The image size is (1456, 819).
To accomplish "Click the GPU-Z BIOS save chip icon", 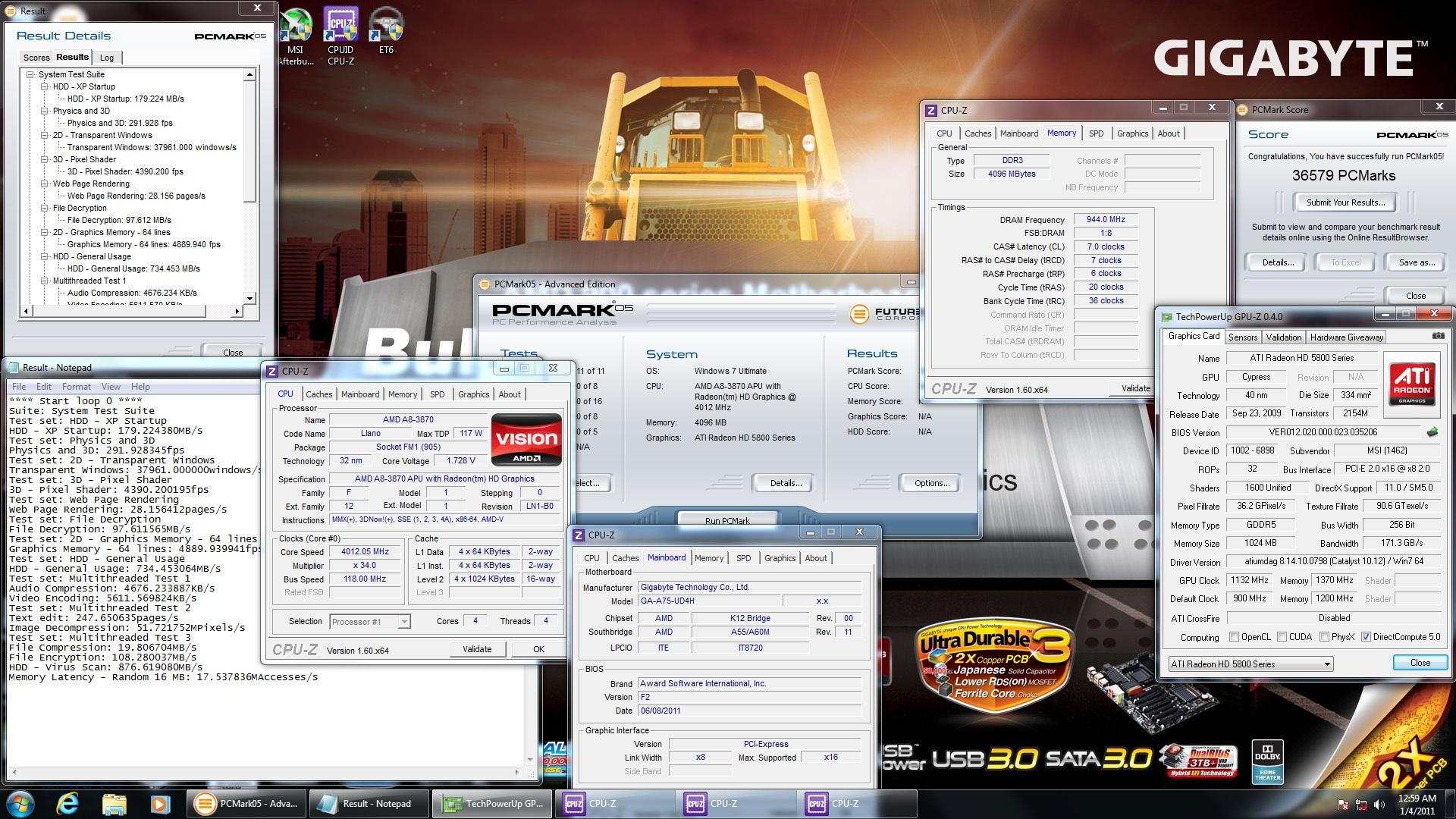I will (x=1432, y=432).
